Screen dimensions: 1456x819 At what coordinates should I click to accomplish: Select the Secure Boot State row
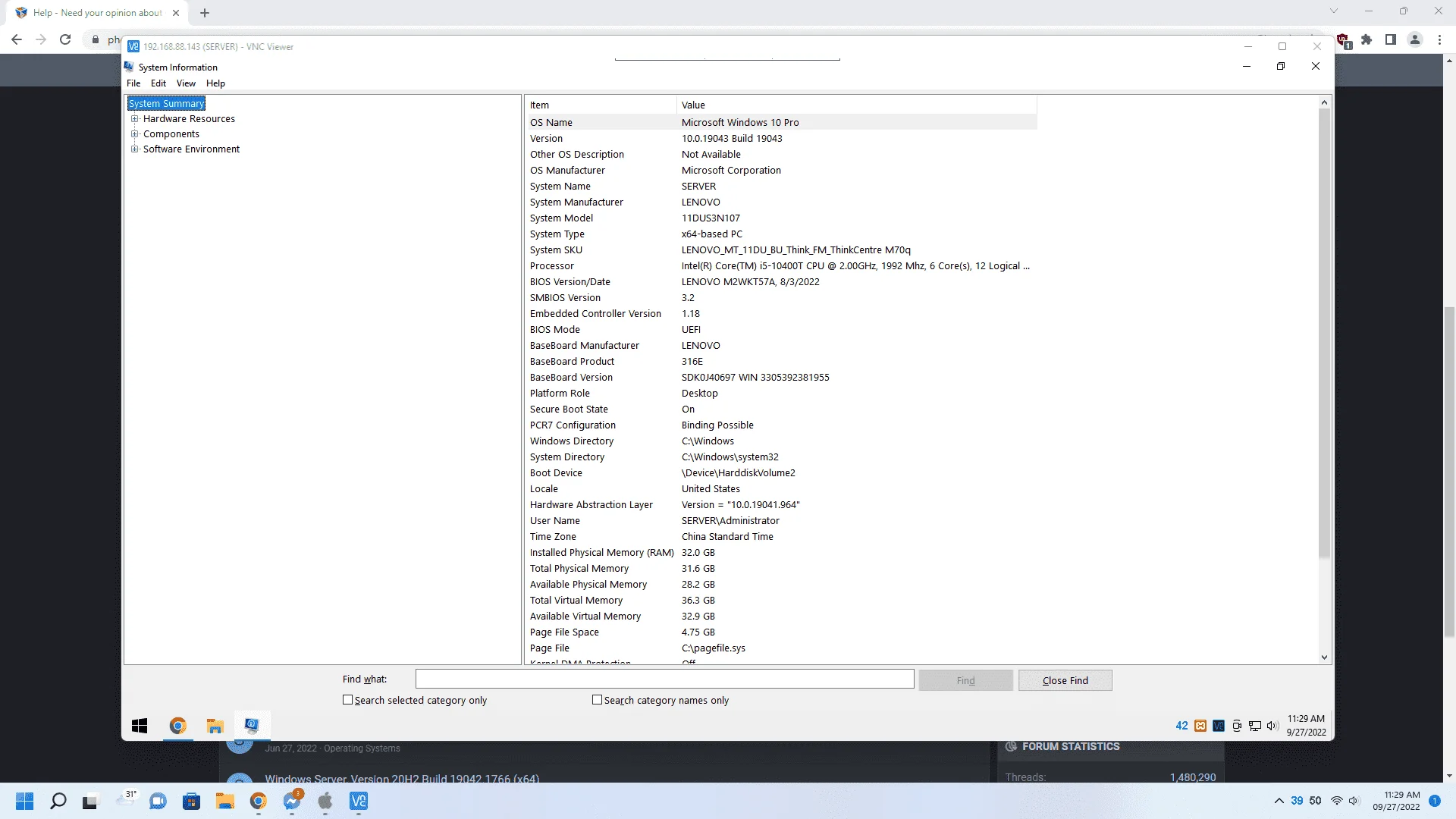coord(781,409)
